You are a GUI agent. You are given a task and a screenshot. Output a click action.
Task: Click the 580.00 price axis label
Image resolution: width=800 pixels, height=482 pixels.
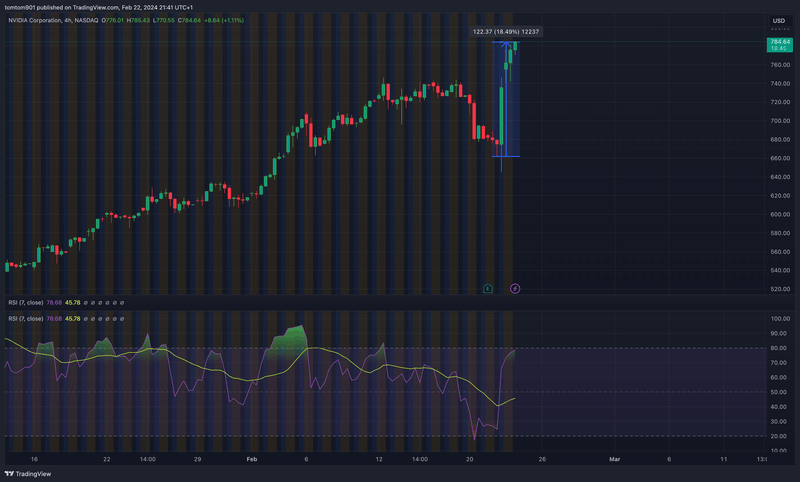(781, 233)
